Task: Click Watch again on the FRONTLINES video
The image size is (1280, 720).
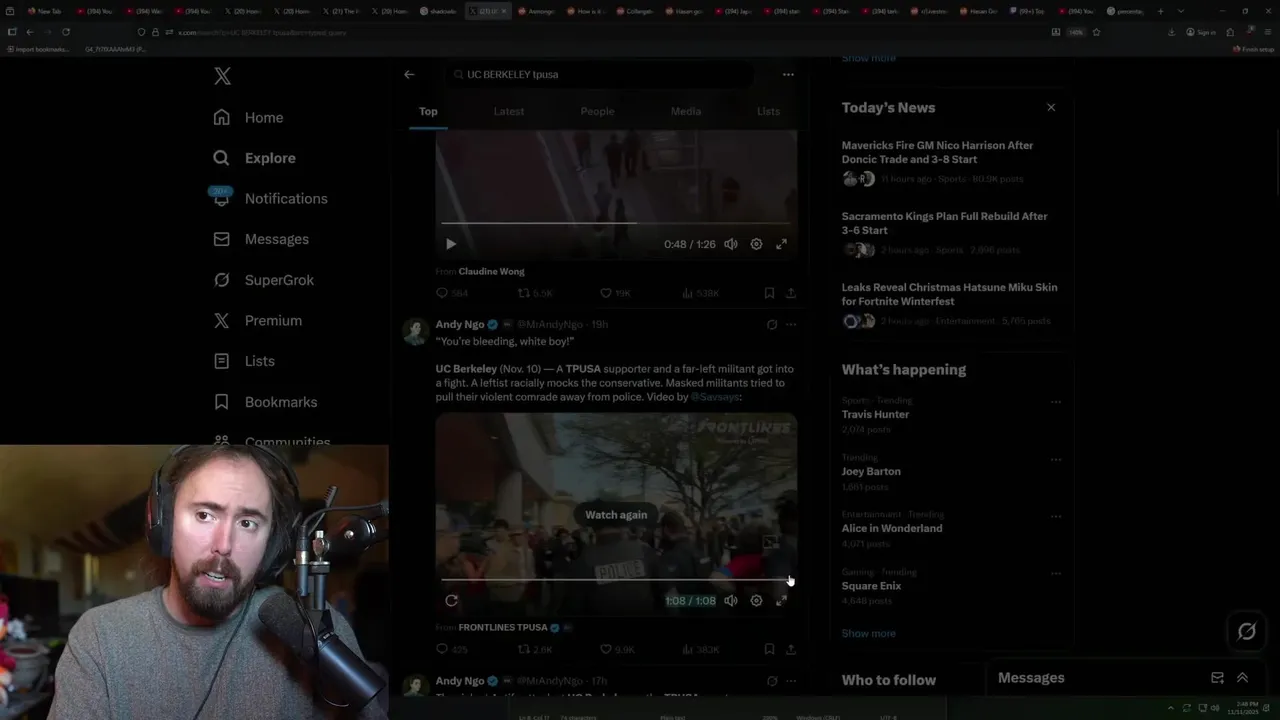Action: (616, 515)
